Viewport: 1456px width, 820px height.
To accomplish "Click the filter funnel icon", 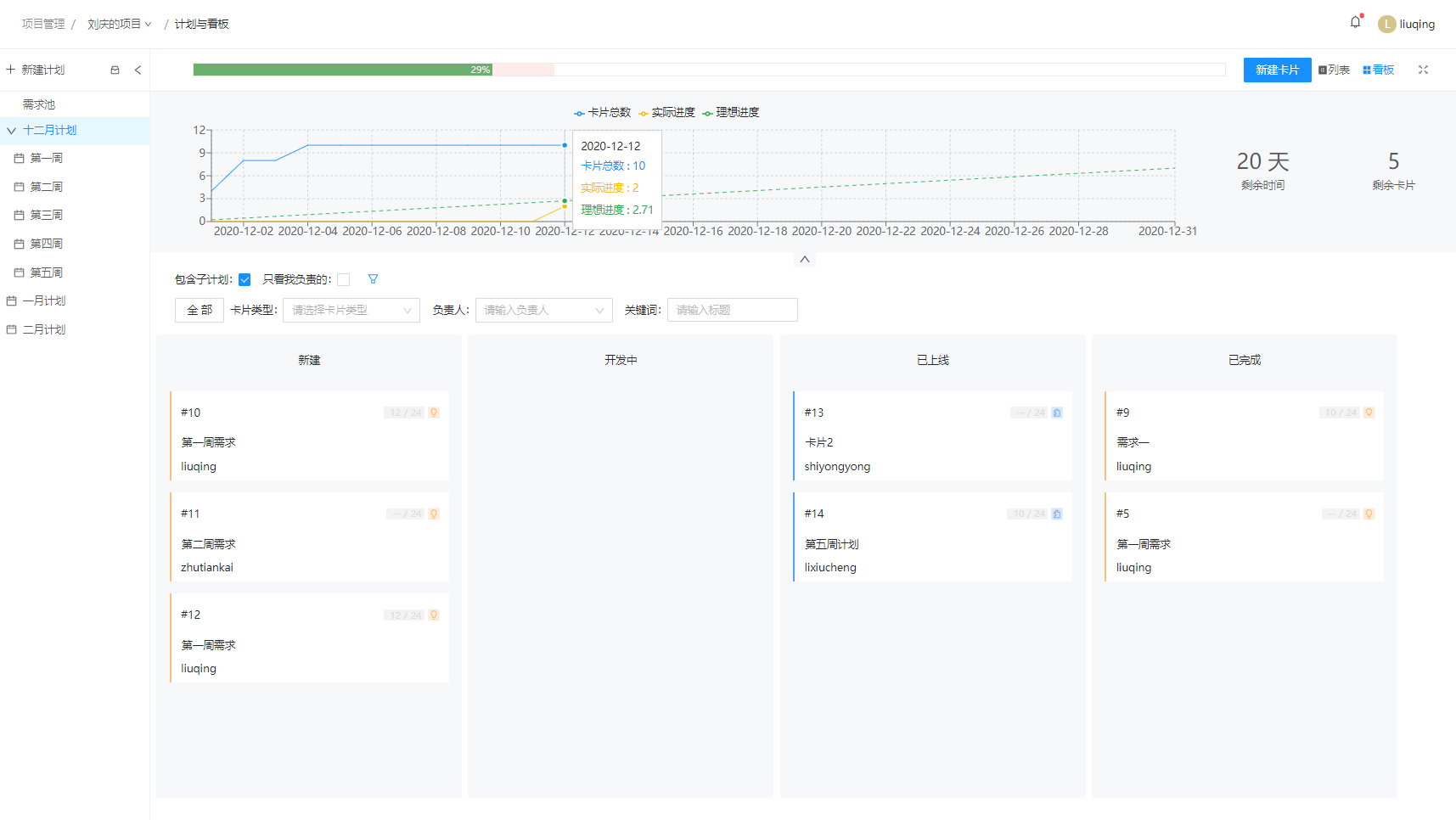I will click(373, 279).
